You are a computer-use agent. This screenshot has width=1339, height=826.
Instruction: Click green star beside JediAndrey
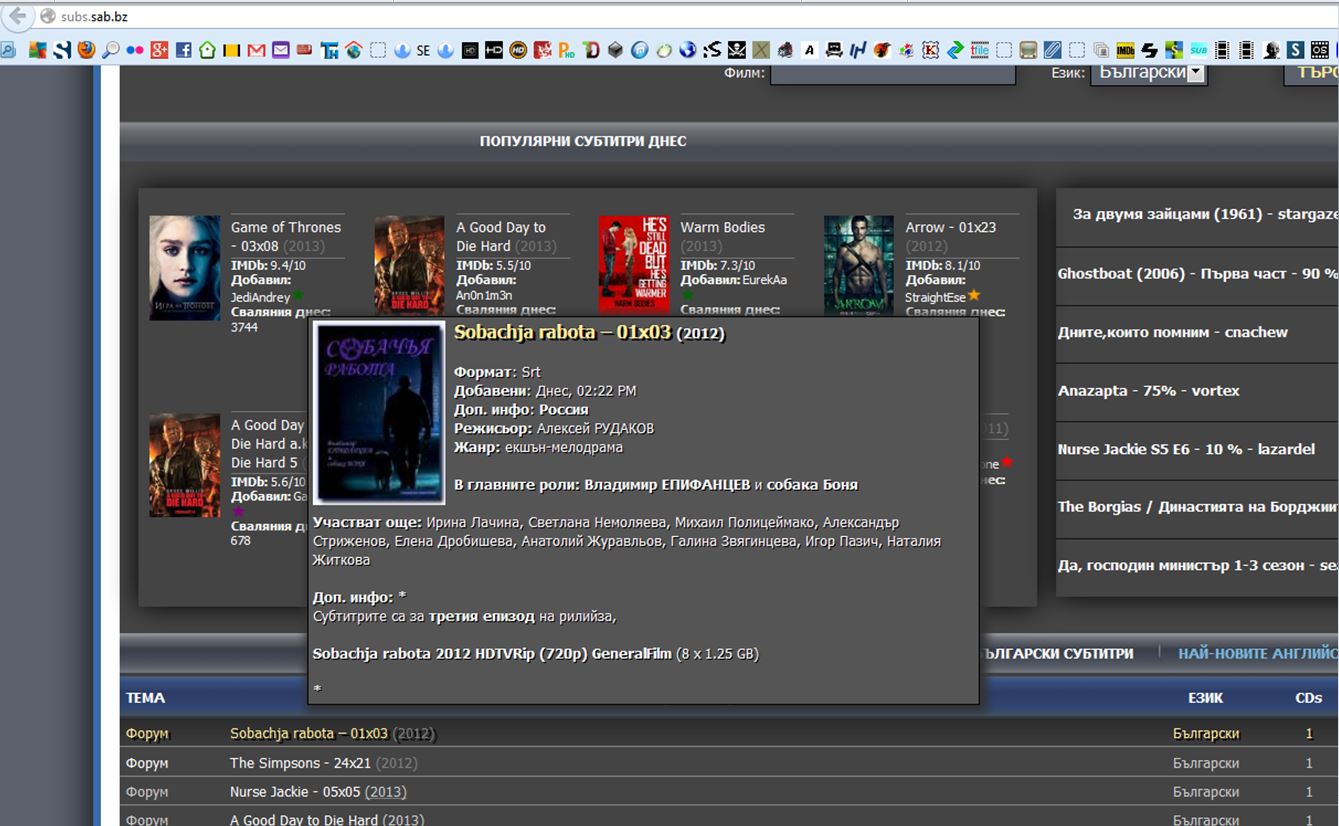tap(298, 295)
